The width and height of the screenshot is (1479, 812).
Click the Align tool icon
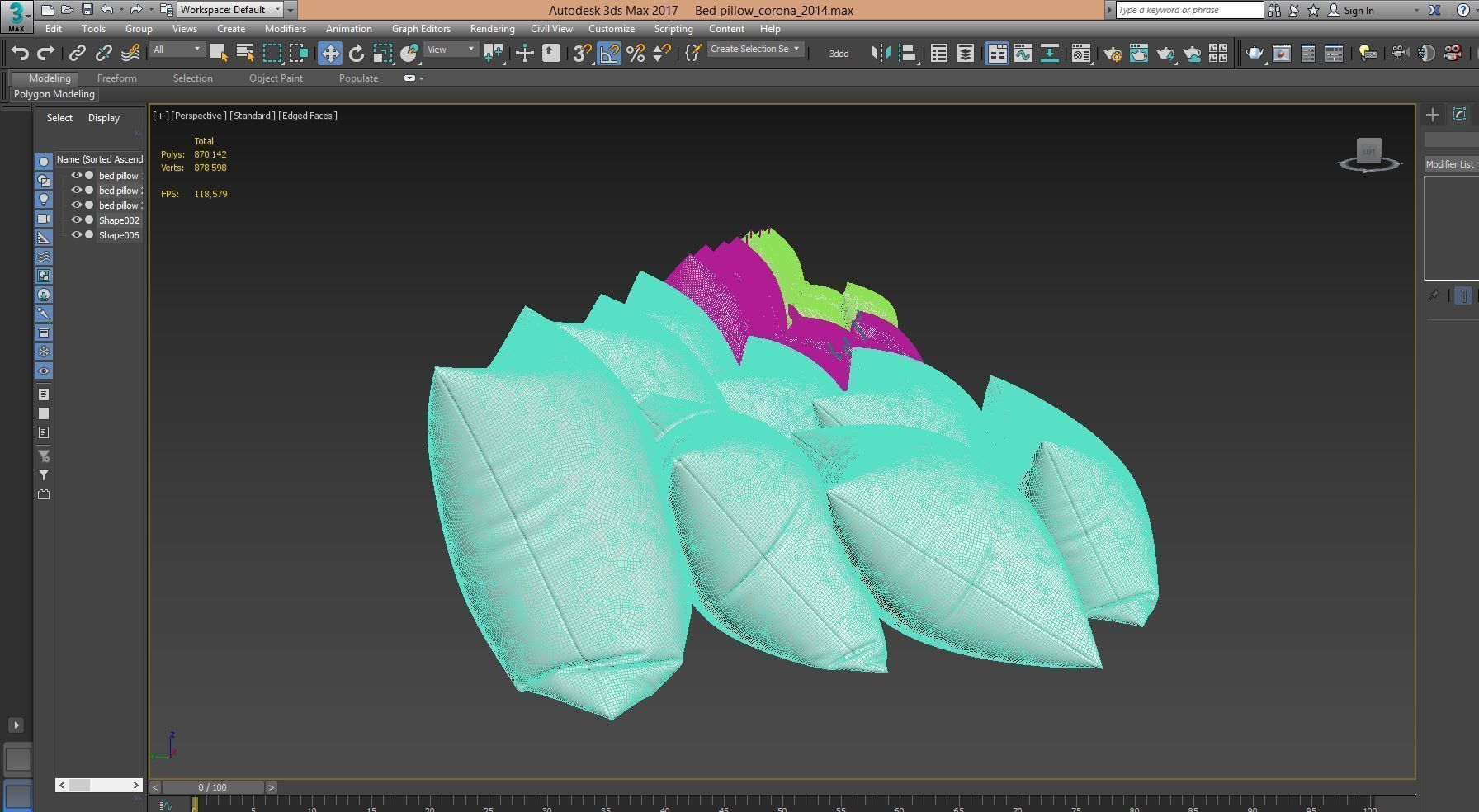click(908, 54)
